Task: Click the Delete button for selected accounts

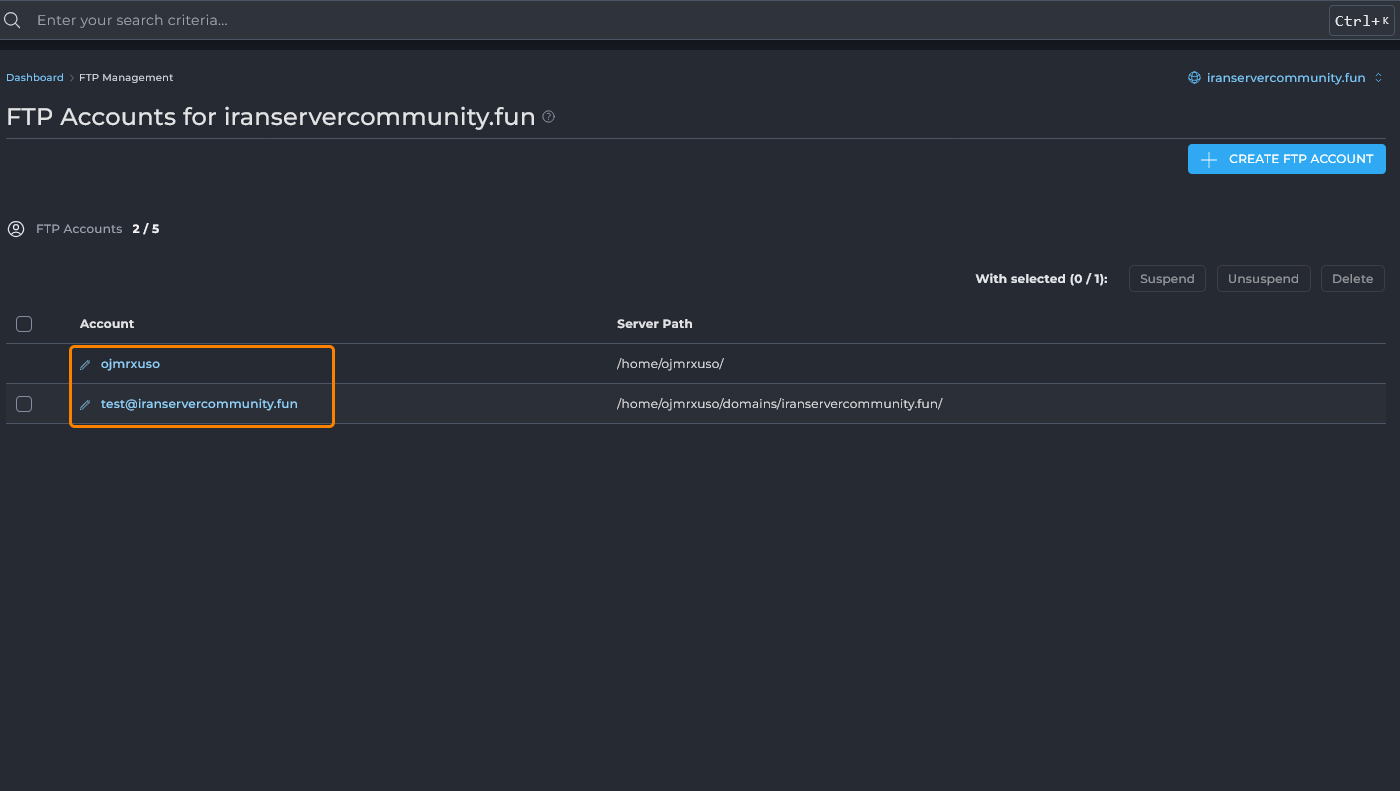Action: (x=1352, y=279)
